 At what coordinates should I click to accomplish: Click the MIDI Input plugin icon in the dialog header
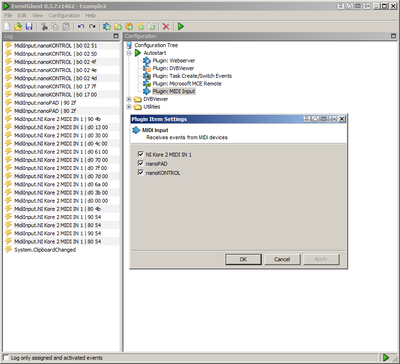pos(136,130)
